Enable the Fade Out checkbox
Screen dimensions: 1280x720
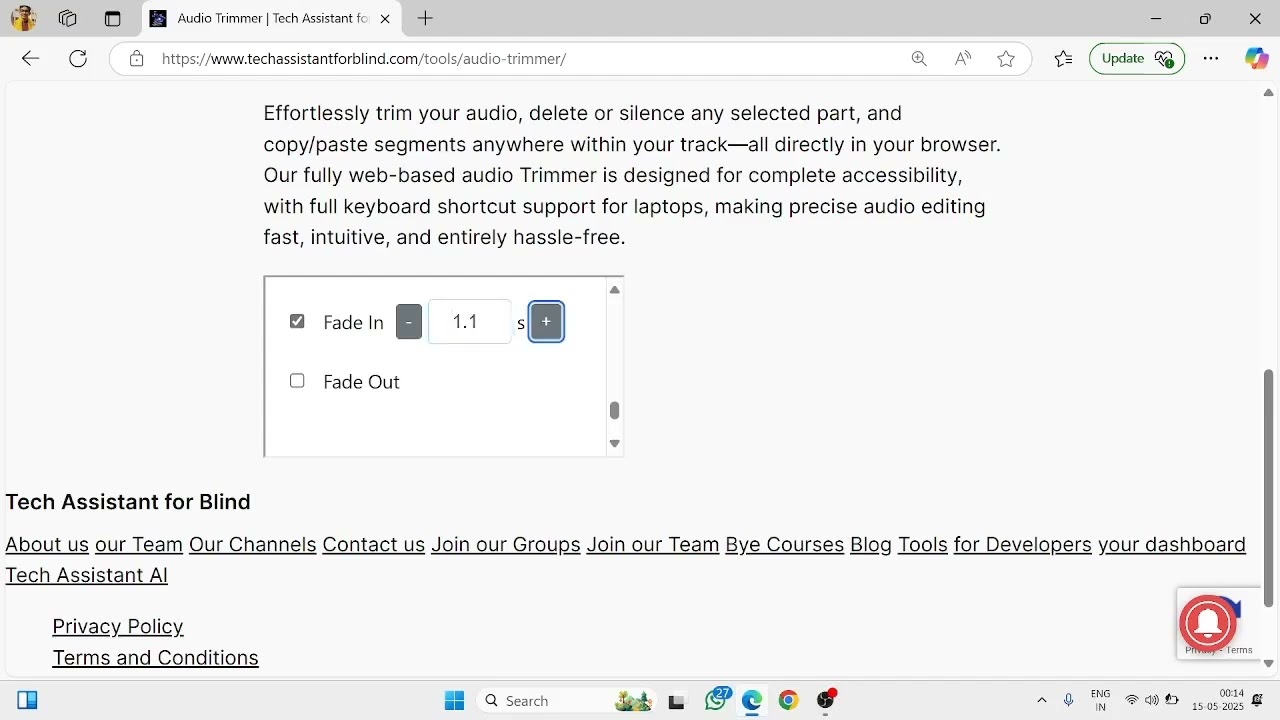[x=297, y=381]
